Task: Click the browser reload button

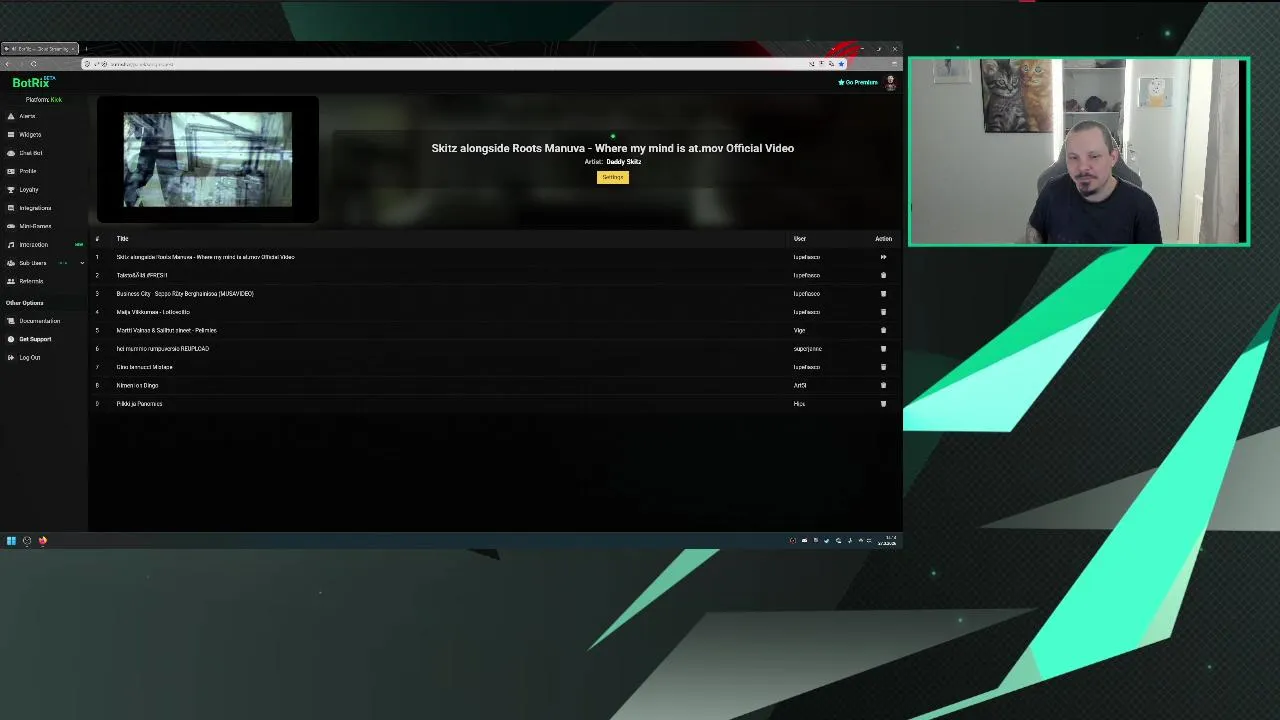Action: pyautogui.click(x=33, y=64)
